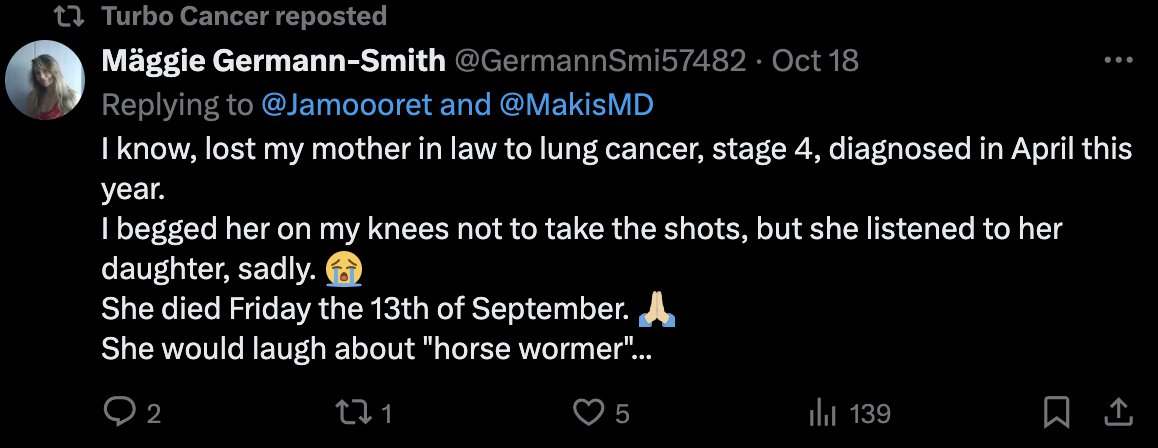1158x448 pixels.
Task: Click the repost count "1"
Action: (385, 413)
